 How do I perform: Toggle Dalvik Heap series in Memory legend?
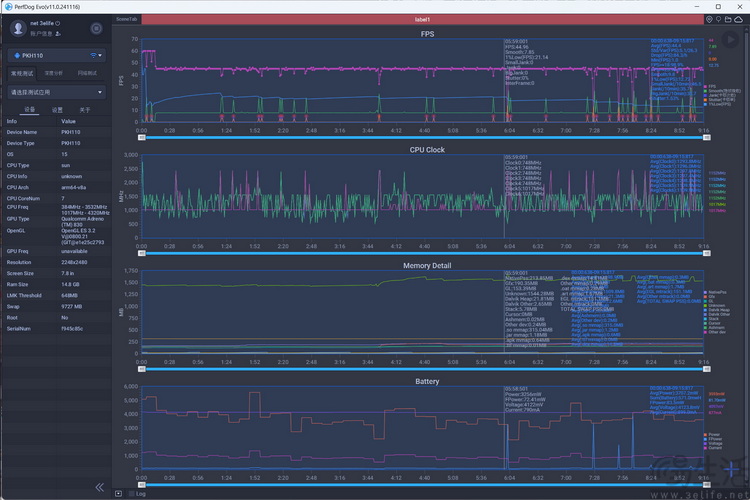pos(717,310)
